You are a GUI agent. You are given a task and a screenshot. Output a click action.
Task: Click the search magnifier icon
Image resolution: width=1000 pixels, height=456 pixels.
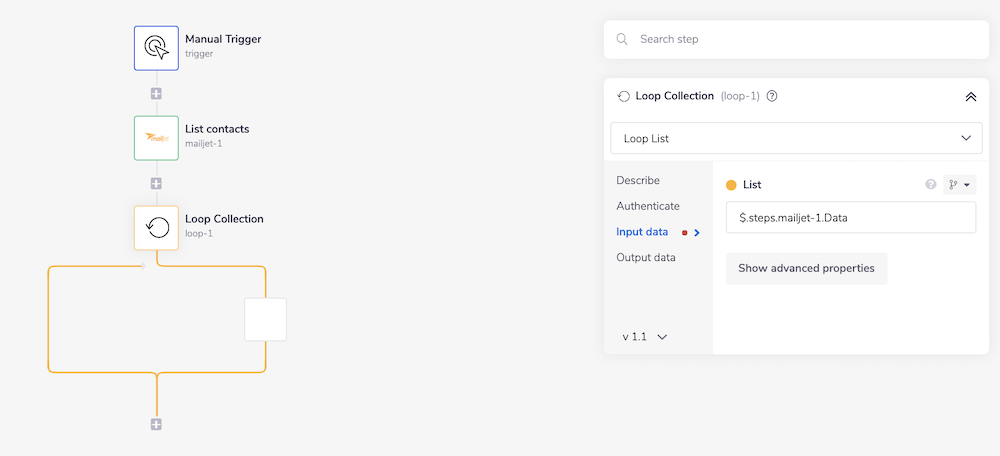tap(622, 39)
